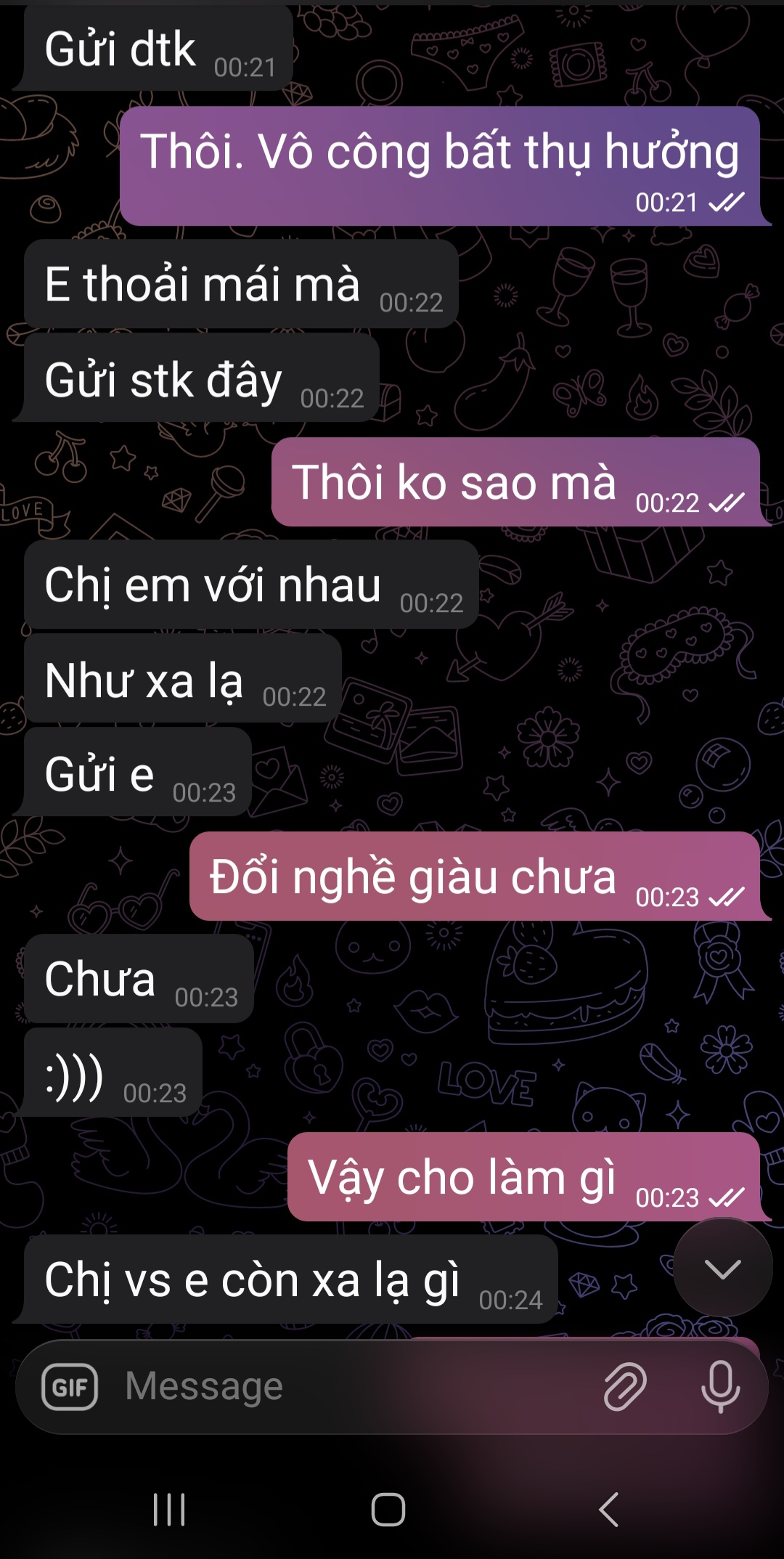The image size is (784, 1559).
Task: Tap the "Như xa lạ" message bubble
Action: coord(183,679)
